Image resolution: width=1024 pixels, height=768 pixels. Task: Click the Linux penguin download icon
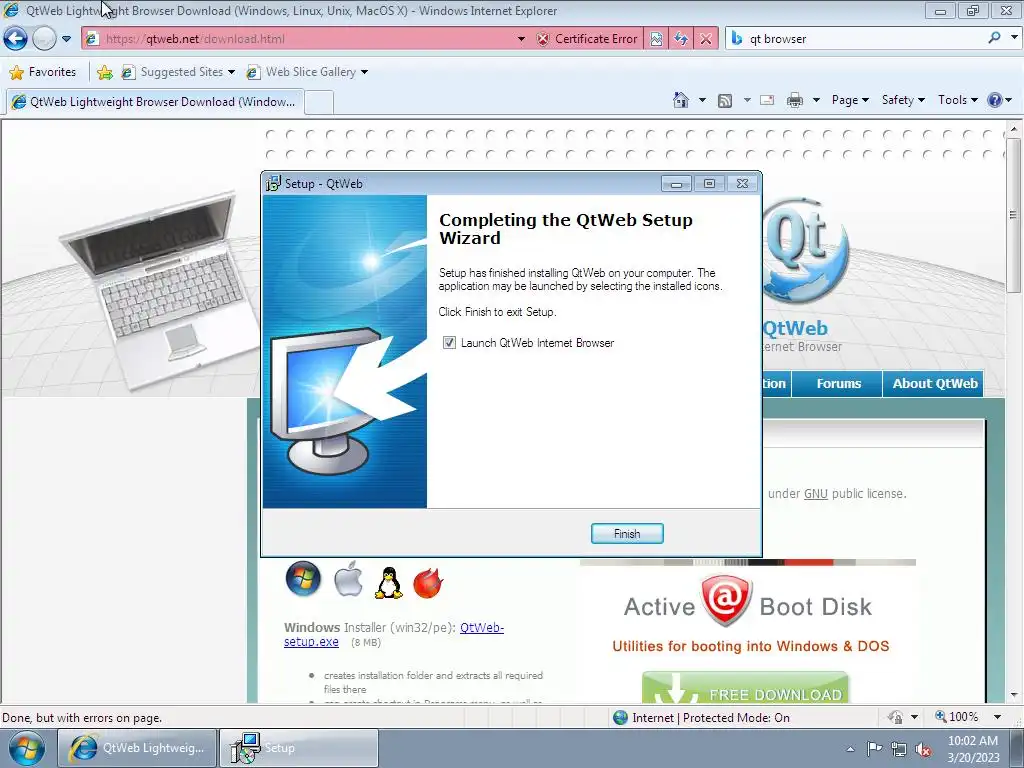[x=389, y=583]
